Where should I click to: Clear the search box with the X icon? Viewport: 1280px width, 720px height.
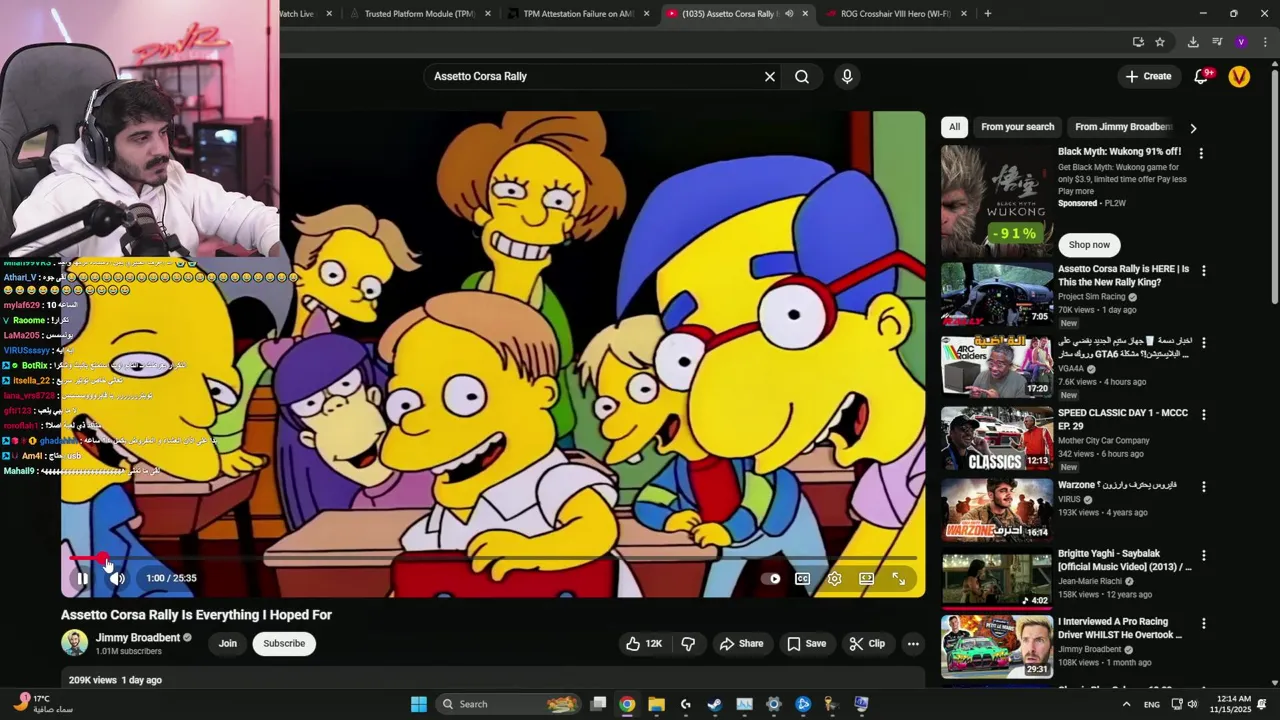pos(770,76)
